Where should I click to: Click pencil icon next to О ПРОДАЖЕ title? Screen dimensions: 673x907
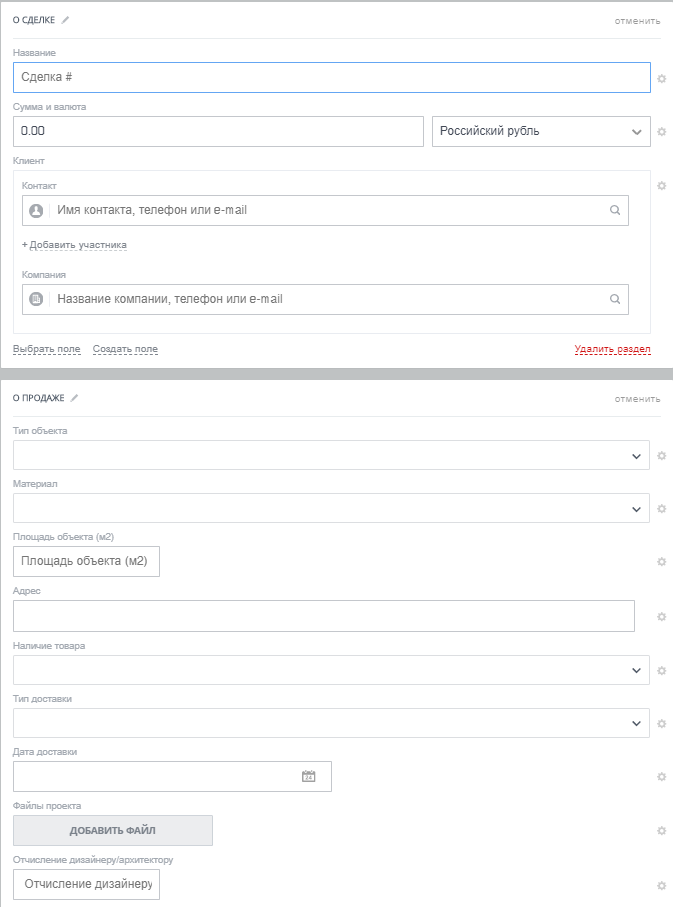(74, 398)
